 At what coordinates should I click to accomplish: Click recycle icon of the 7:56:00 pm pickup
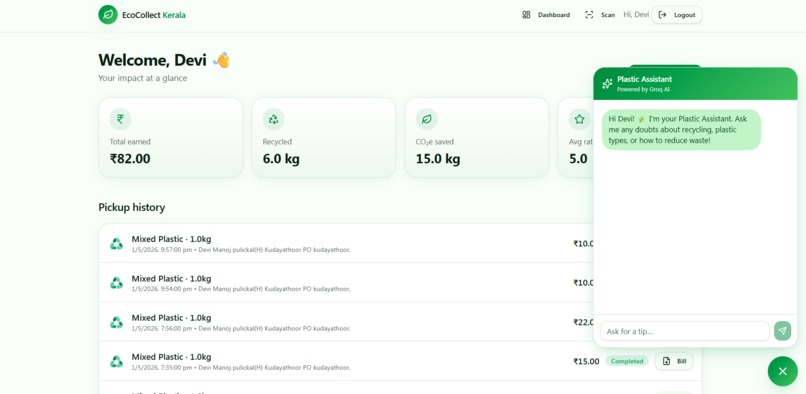click(117, 323)
